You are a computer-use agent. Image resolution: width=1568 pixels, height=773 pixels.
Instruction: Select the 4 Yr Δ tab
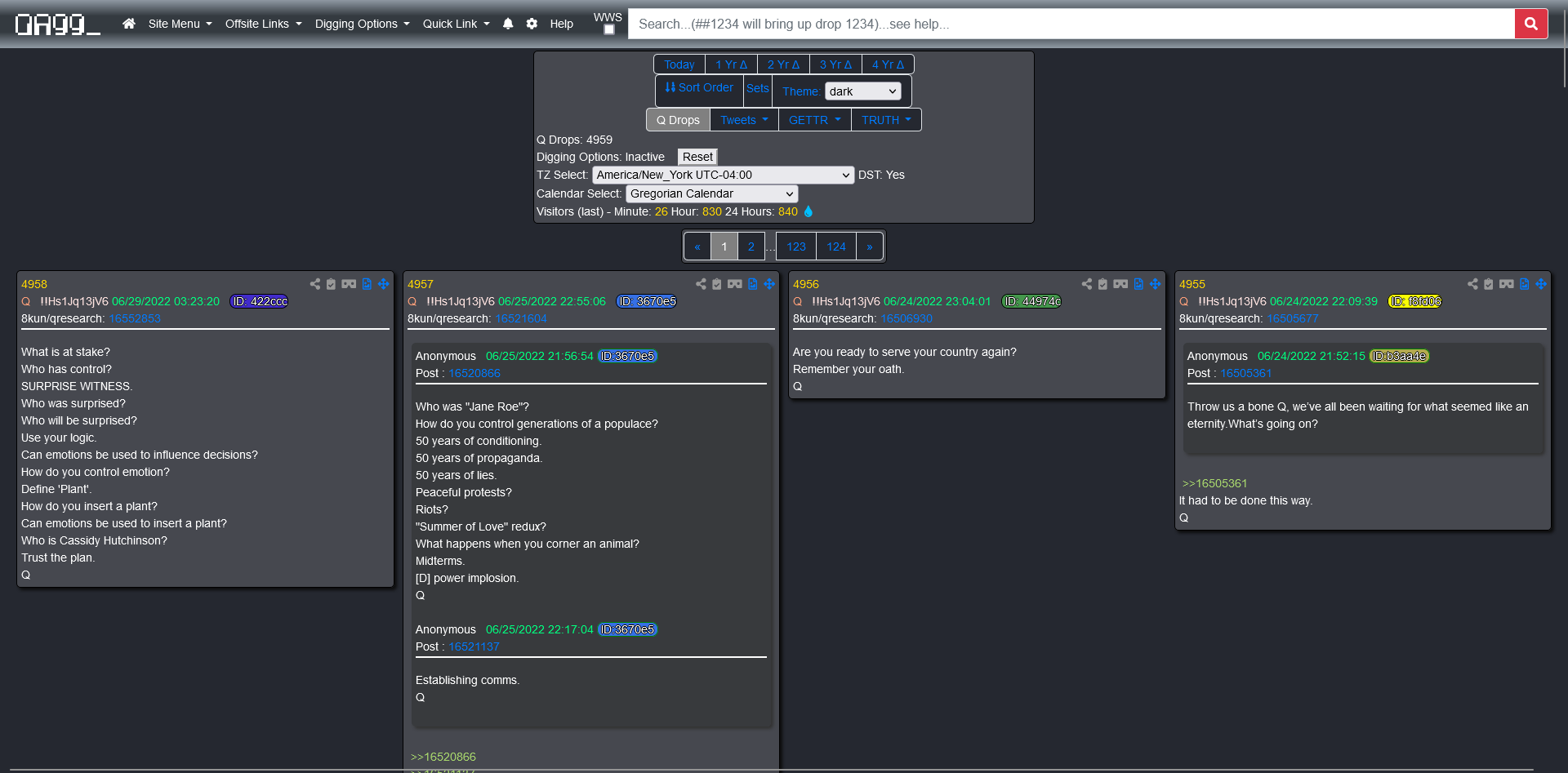coord(888,64)
